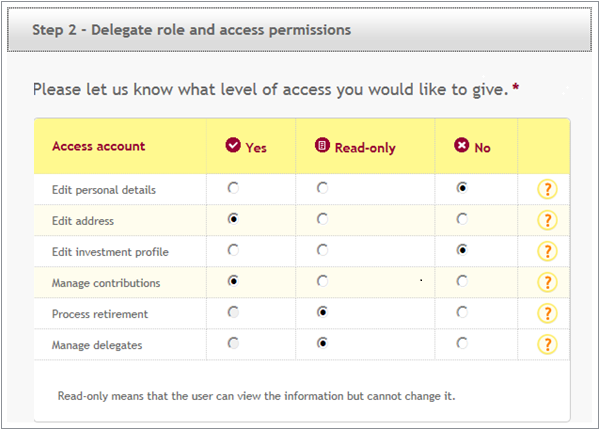Select Yes for Edit investment profile
This screenshot has height=431, width=601.
click(x=233, y=250)
